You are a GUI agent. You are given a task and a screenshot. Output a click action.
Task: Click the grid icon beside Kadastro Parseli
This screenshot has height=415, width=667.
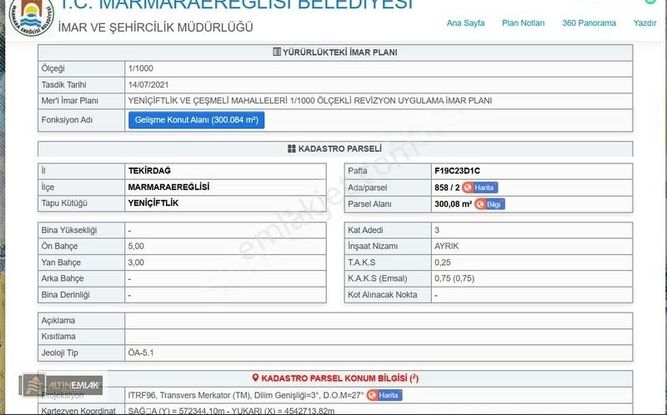click(x=291, y=148)
